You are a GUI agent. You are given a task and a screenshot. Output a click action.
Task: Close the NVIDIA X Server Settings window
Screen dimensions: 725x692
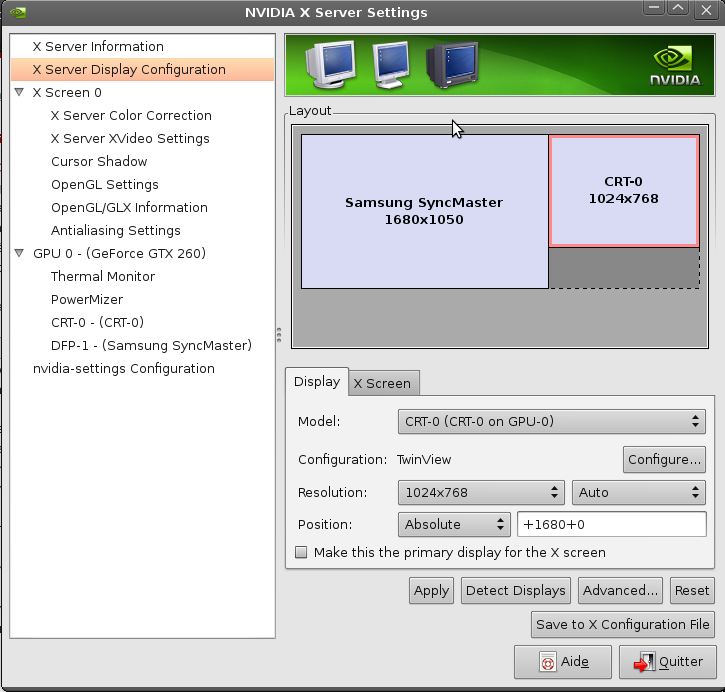point(706,9)
